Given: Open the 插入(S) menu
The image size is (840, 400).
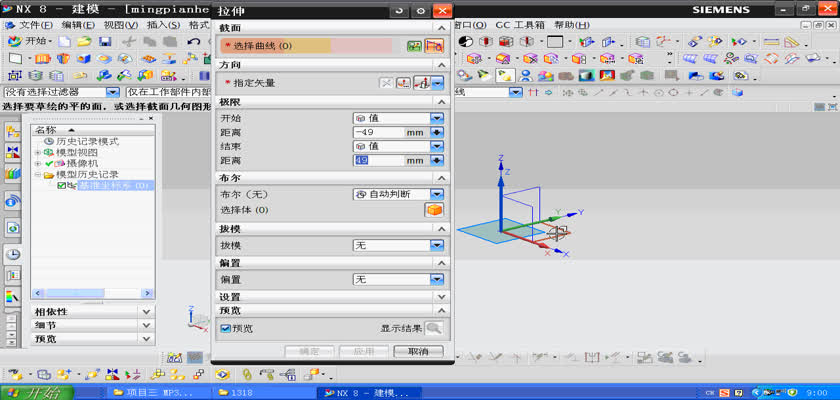Looking at the screenshot, I should [163, 25].
